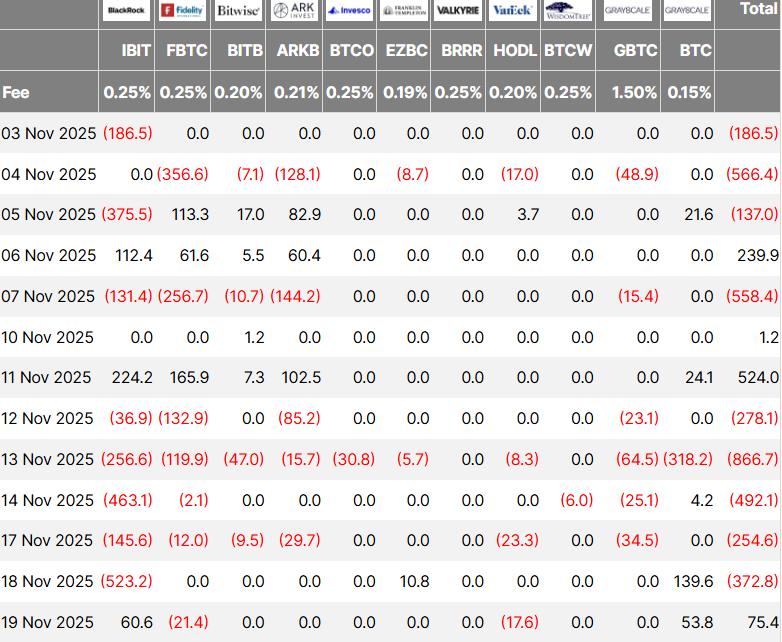
Task: Select the 03 Nov 2025 date cell
Action: tap(48, 133)
